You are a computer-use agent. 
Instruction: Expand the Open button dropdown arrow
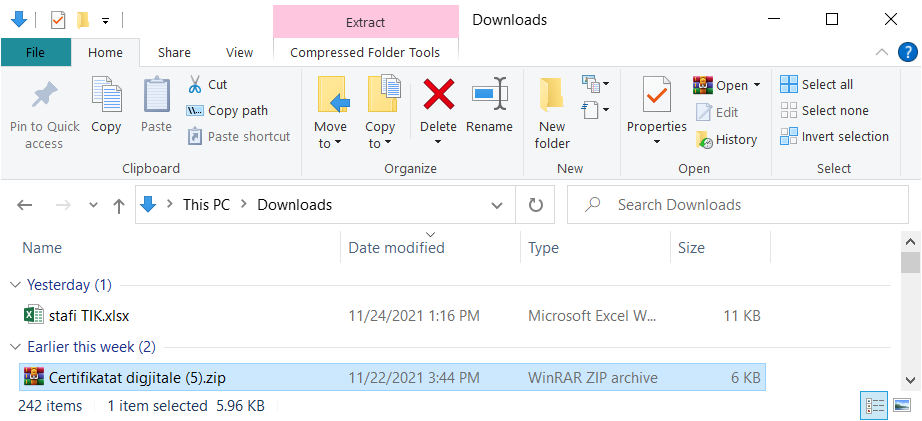coord(757,85)
